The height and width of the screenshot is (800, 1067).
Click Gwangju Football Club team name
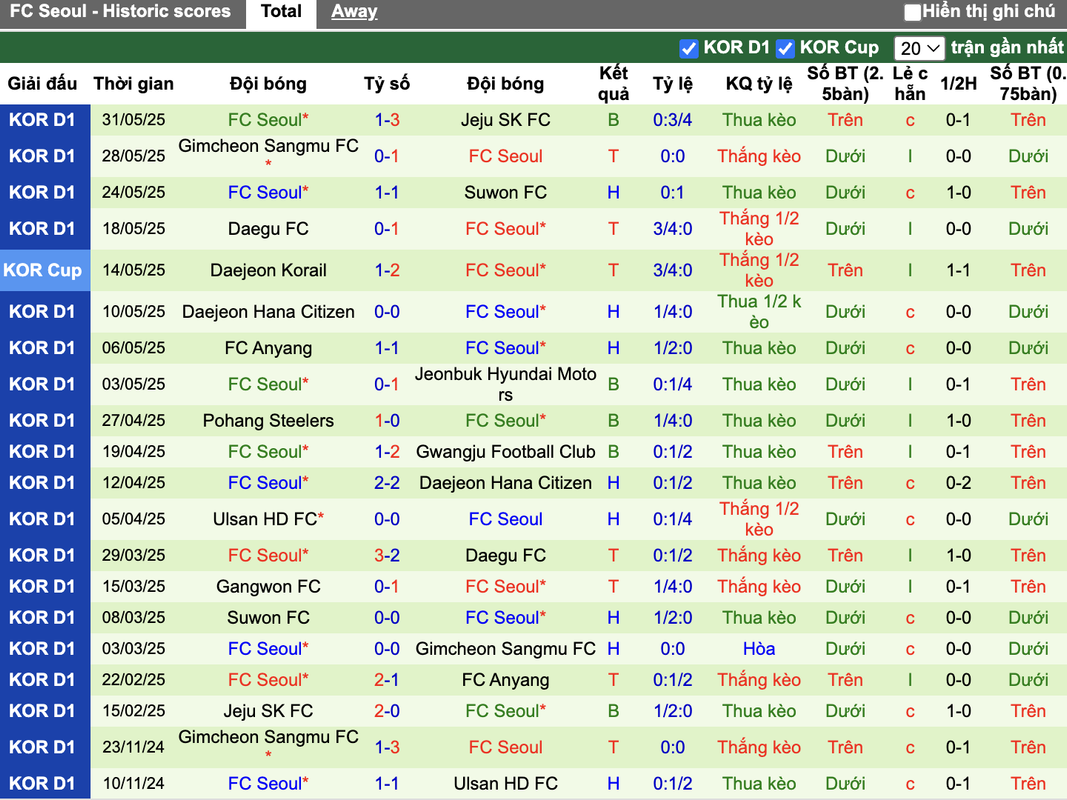(506, 452)
